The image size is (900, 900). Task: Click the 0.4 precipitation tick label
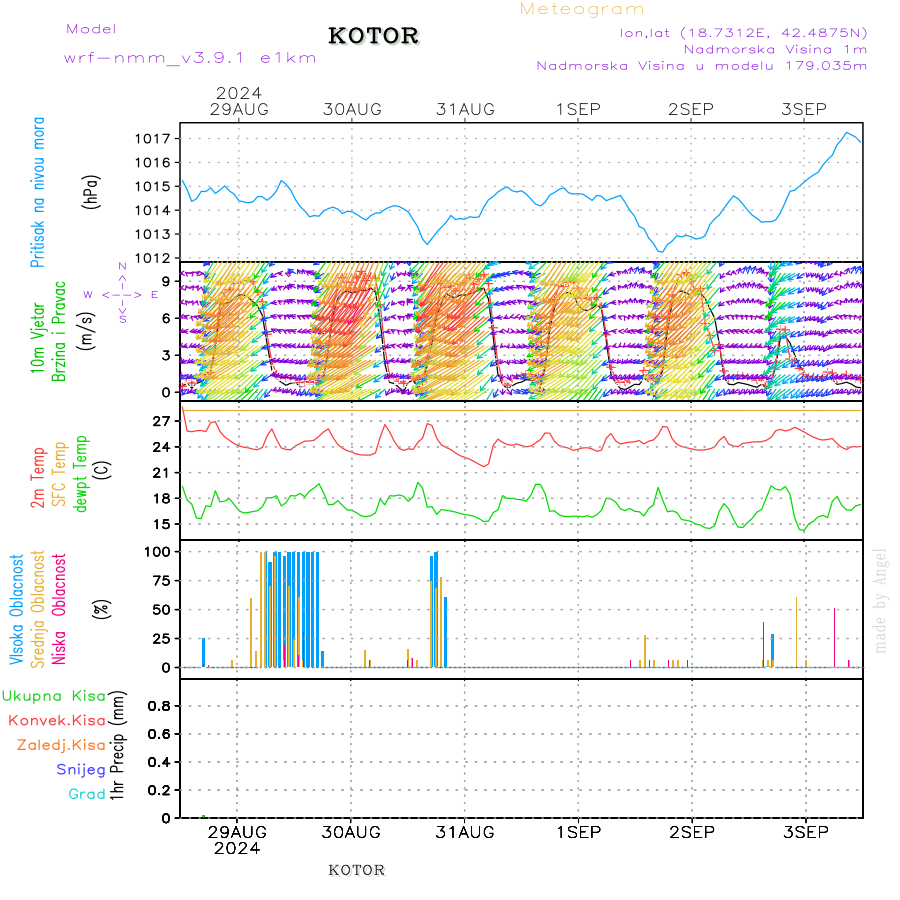[x=160, y=762]
